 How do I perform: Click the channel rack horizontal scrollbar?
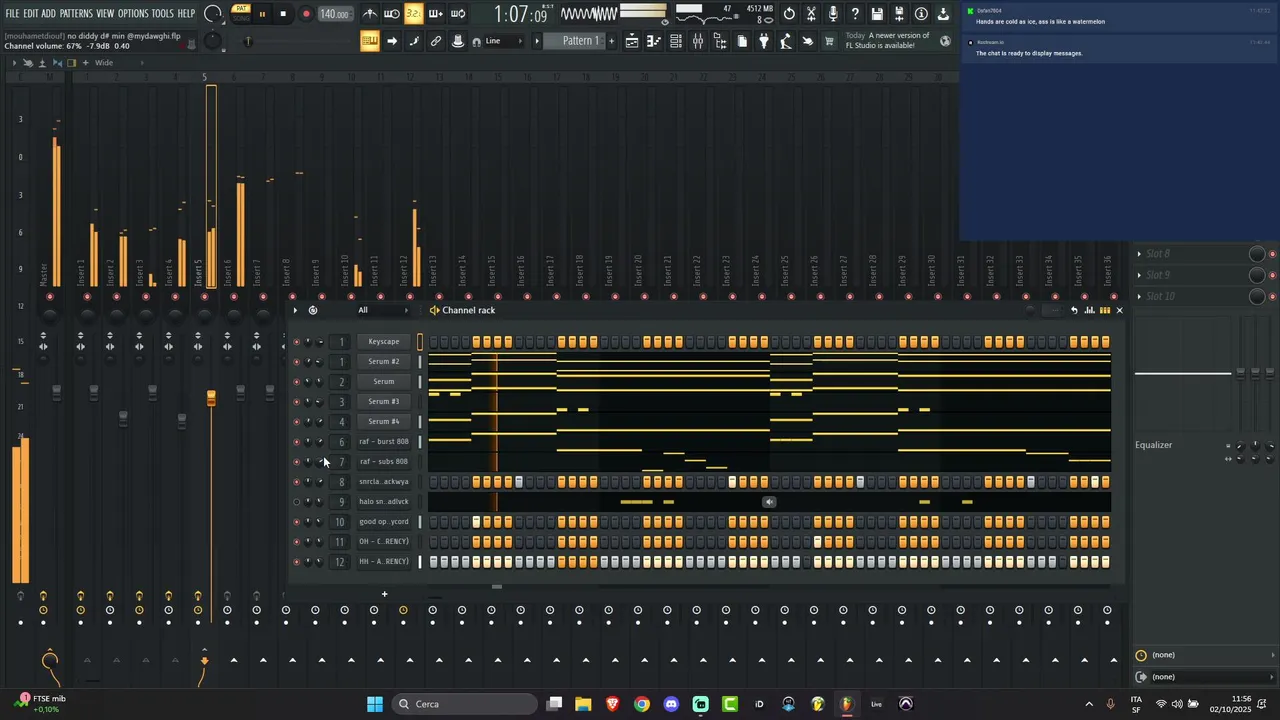pyautogui.click(x=497, y=587)
